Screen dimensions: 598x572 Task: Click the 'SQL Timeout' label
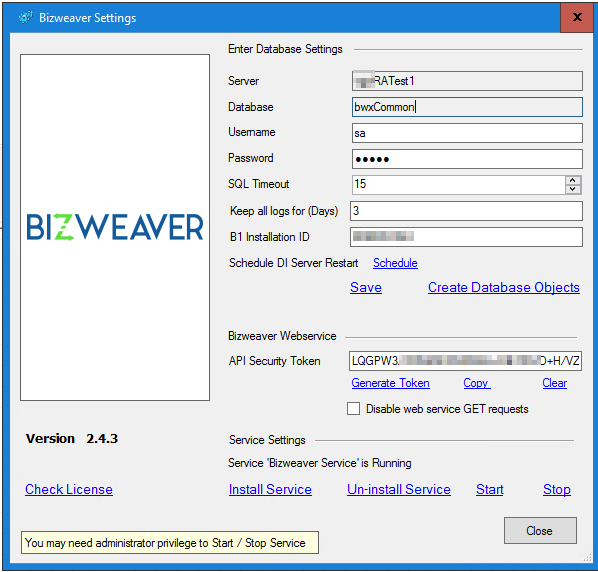(x=259, y=184)
